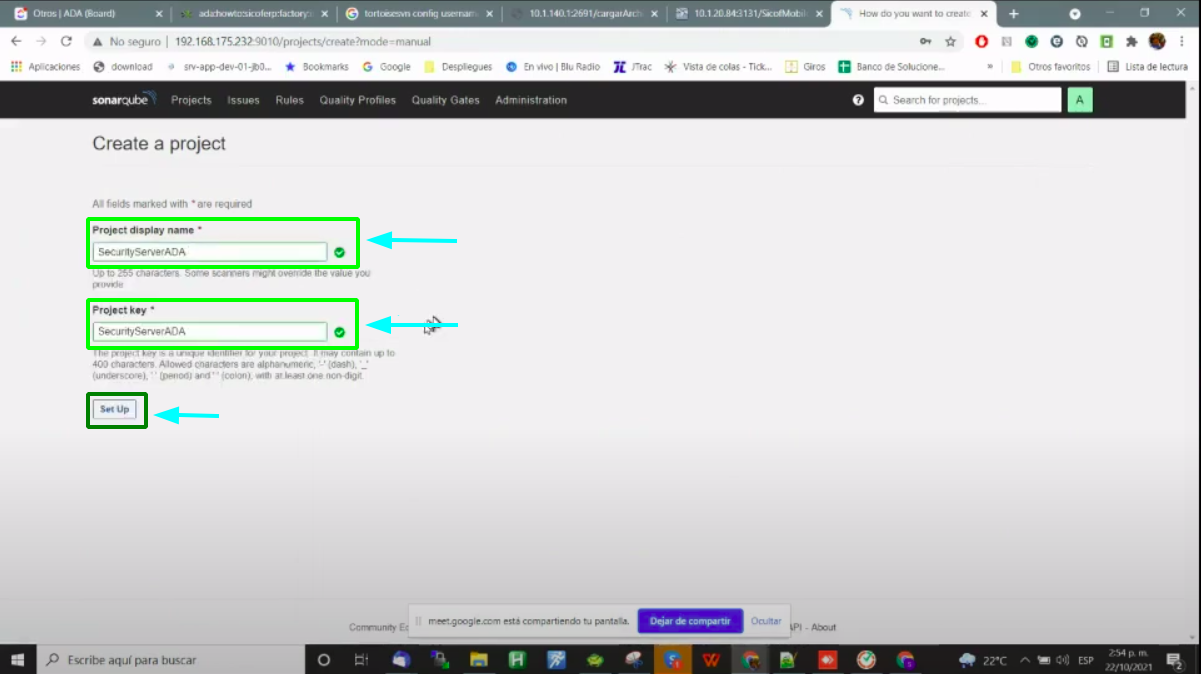Click the volume icon in system tray
Screen dimensions: 1201x674
pyautogui.click(x=1061, y=661)
